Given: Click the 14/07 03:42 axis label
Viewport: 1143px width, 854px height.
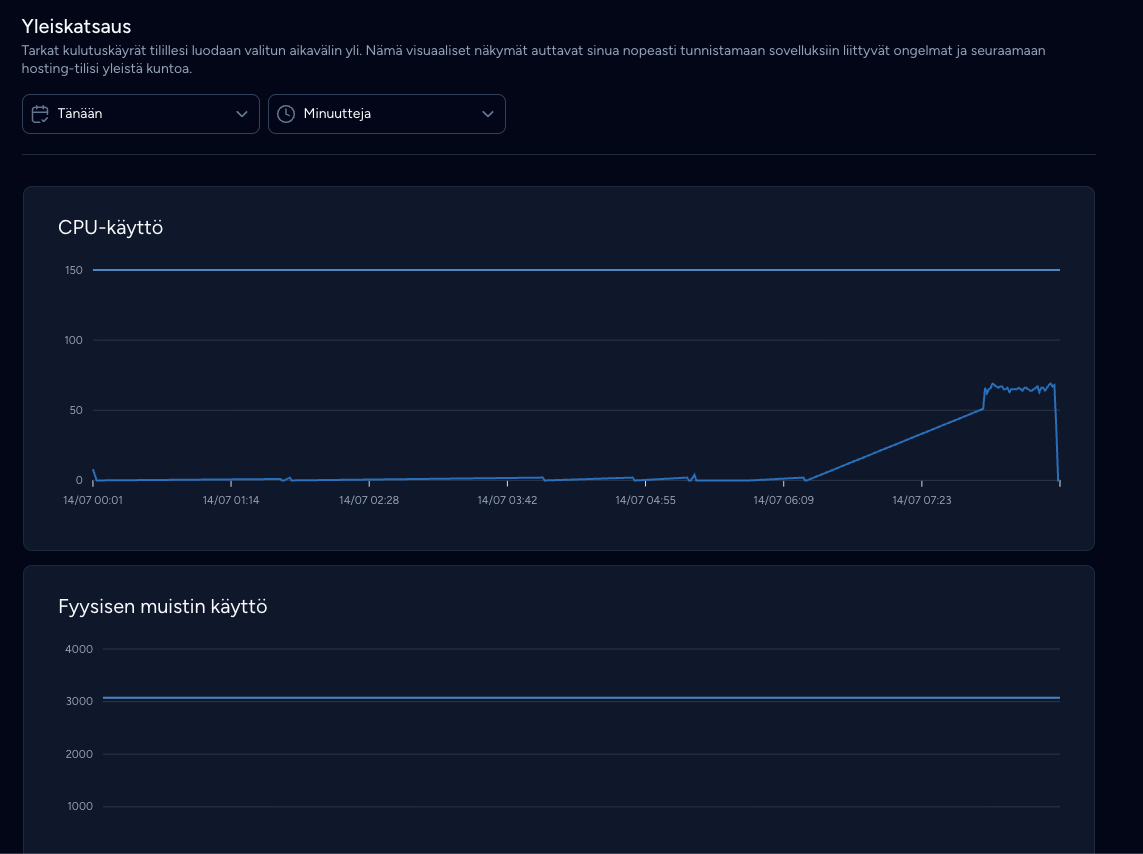Looking at the screenshot, I should (x=507, y=500).
